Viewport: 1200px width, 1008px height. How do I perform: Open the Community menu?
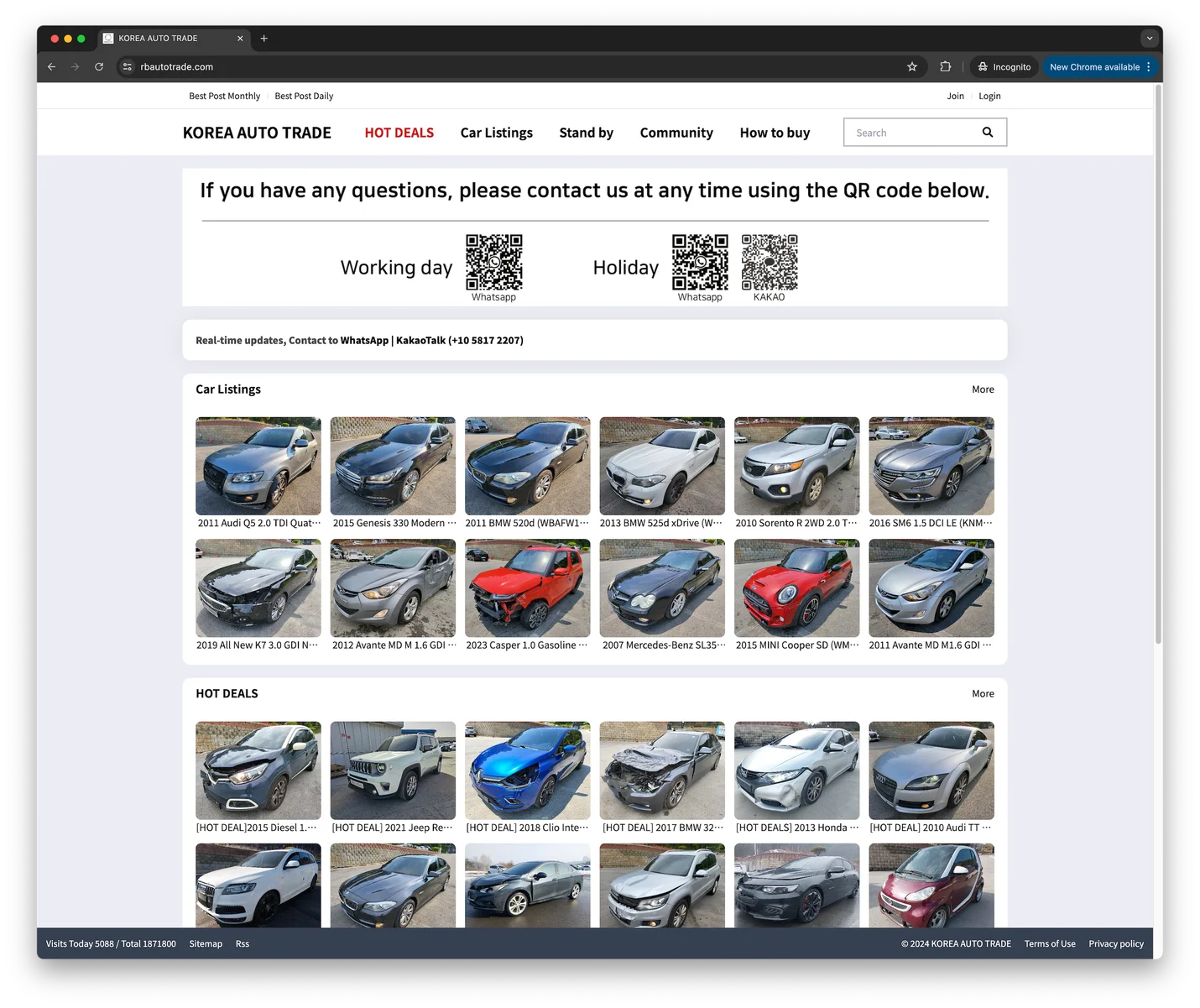pyautogui.click(x=676, y=133)
